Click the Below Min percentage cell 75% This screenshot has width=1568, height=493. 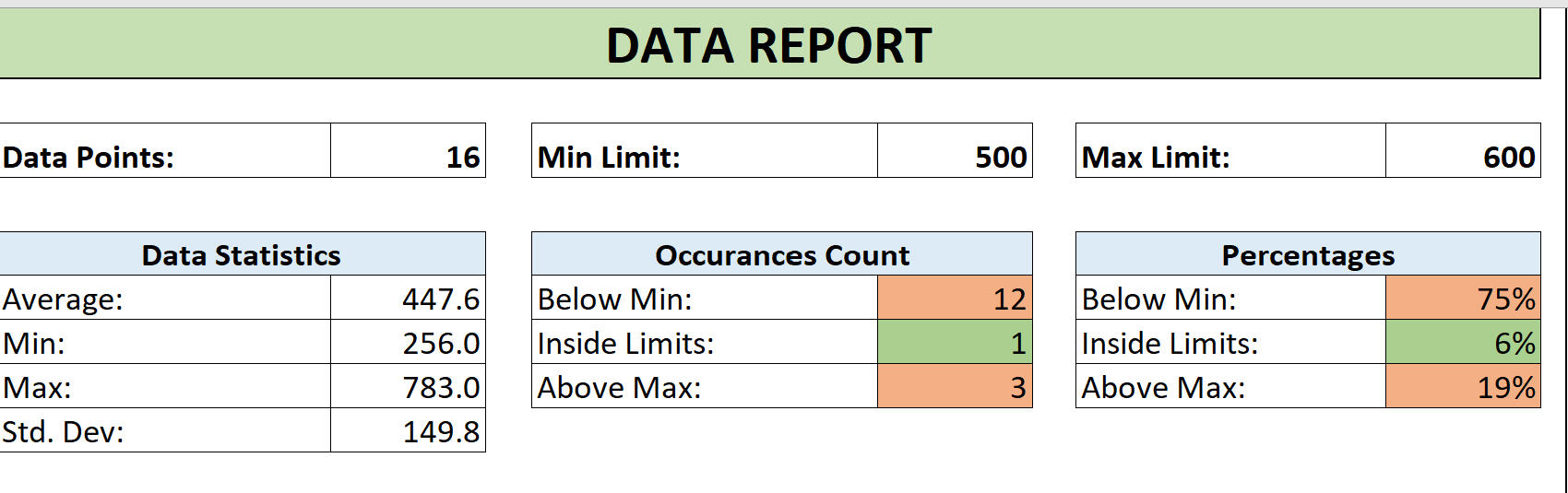[1462, 299]
